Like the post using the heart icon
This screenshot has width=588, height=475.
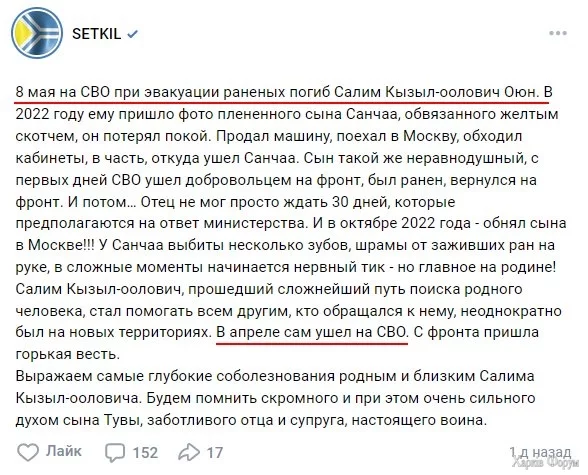[x=28, y=452]
